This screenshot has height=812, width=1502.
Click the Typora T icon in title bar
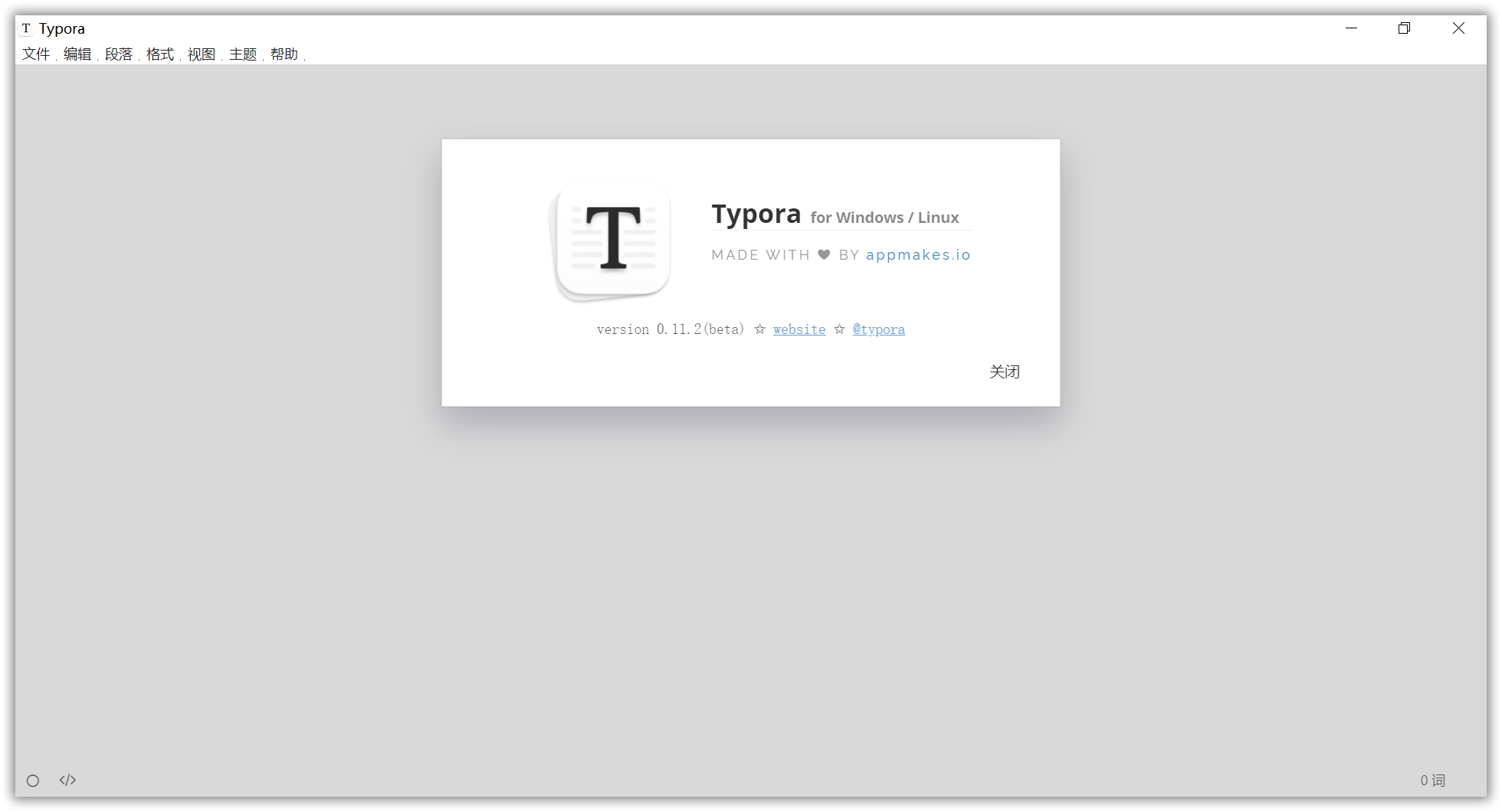[x=28, y=28]
